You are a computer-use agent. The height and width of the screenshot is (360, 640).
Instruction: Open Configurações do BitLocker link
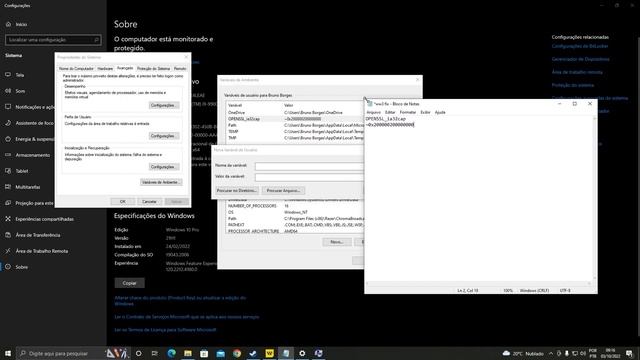pyautogui.click(x=580, y=46)
